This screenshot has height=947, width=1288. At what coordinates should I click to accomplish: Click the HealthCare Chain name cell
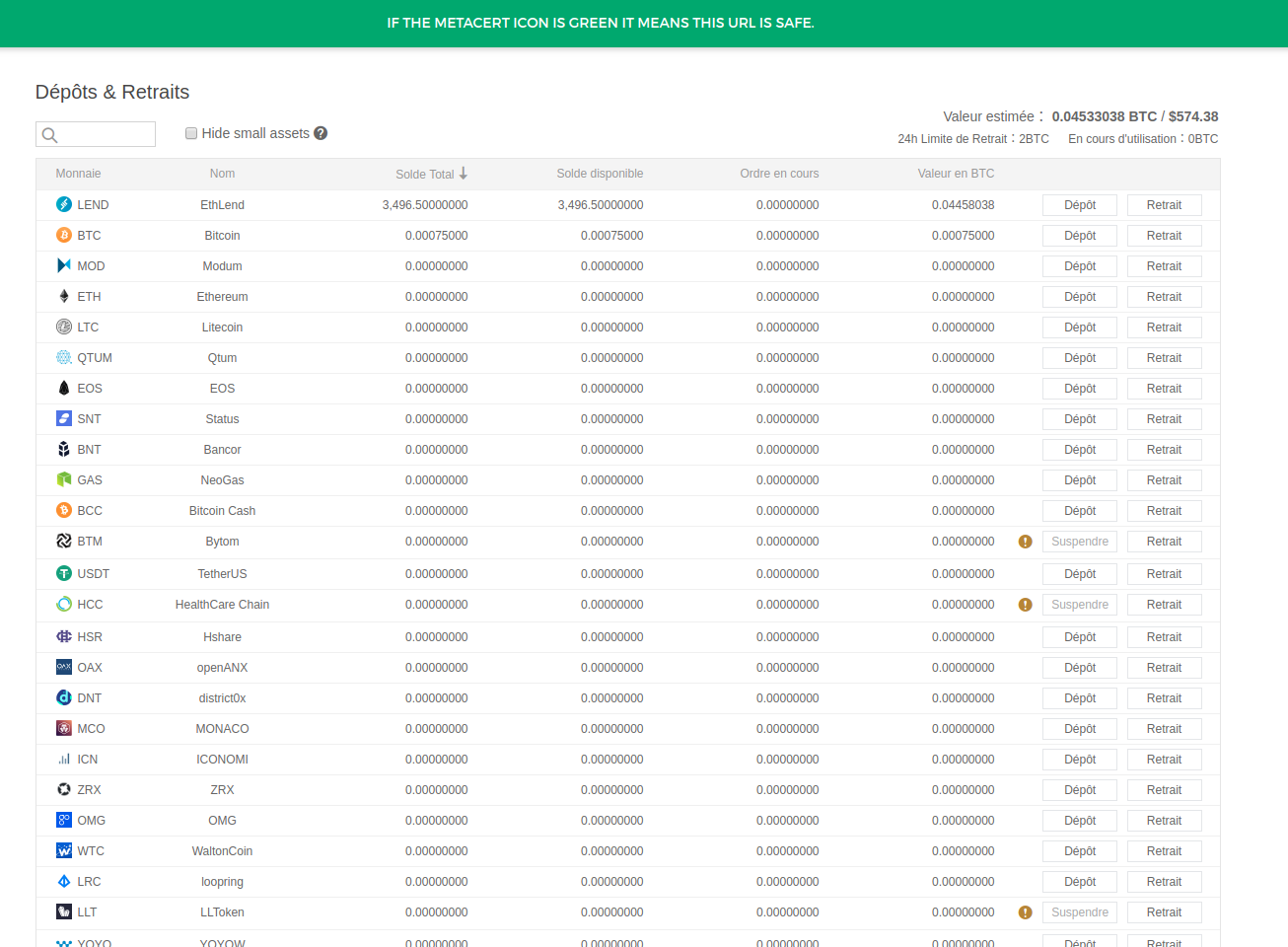coord(222,605)
